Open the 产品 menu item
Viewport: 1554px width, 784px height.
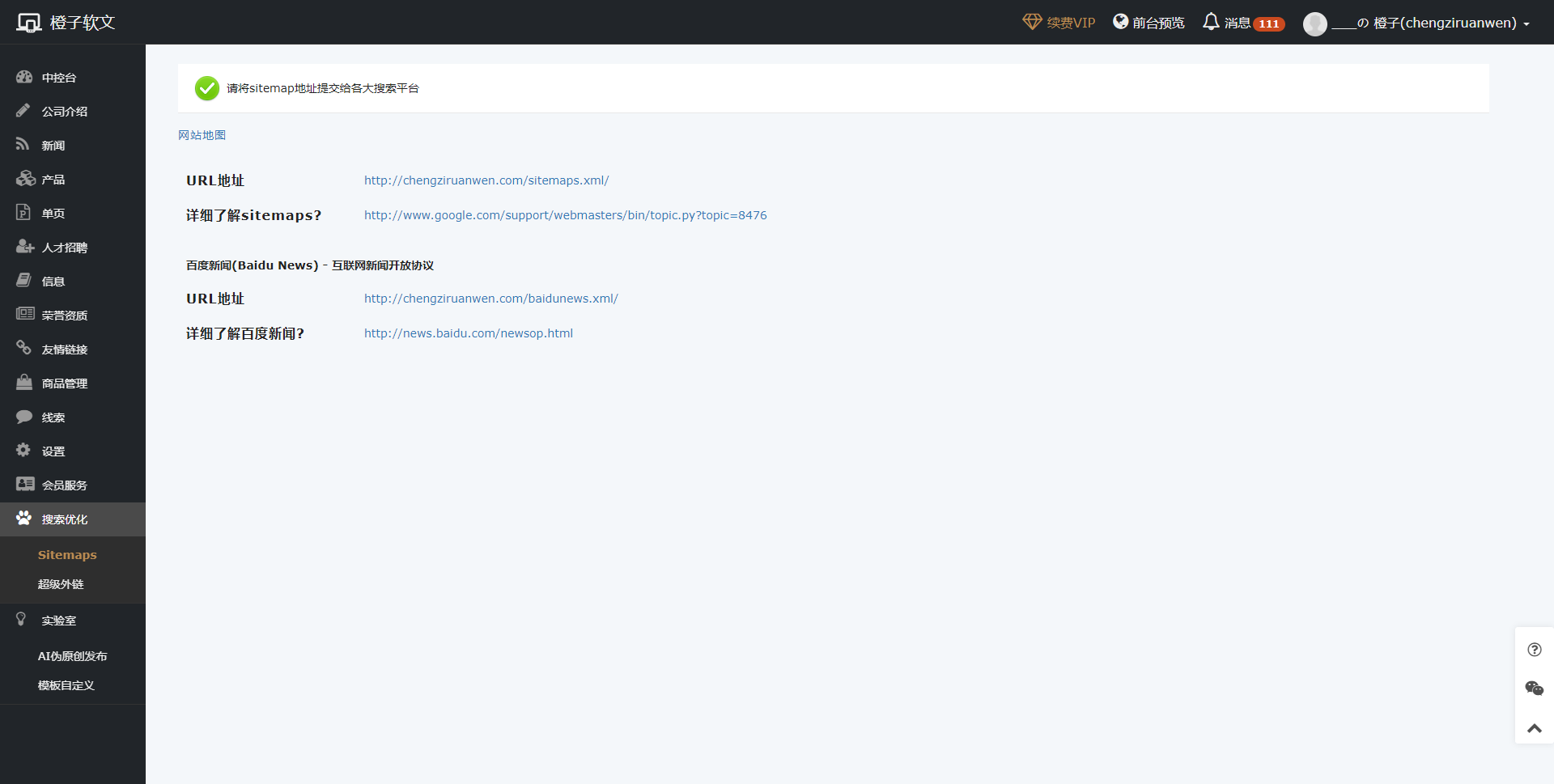coord(73,180)
